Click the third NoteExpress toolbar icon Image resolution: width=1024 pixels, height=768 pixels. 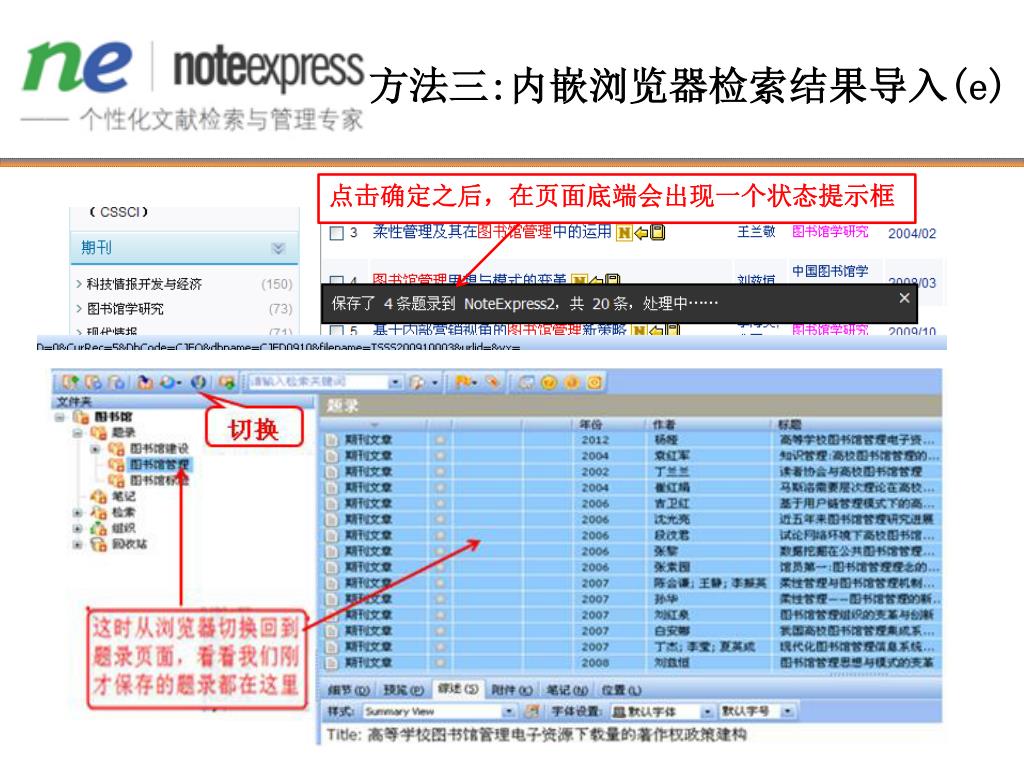point(116,382)
